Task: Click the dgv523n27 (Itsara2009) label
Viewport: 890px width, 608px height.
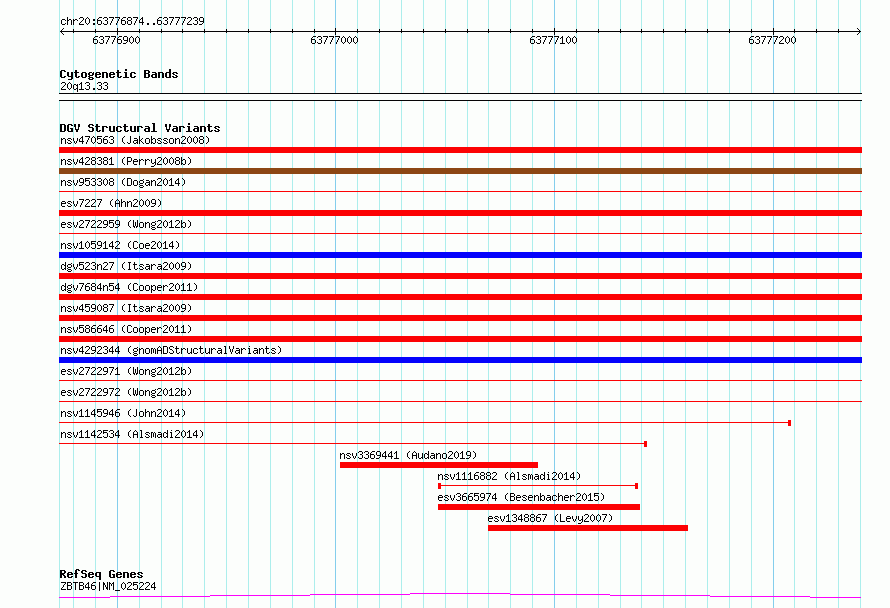Action: (x=126, y=266)
